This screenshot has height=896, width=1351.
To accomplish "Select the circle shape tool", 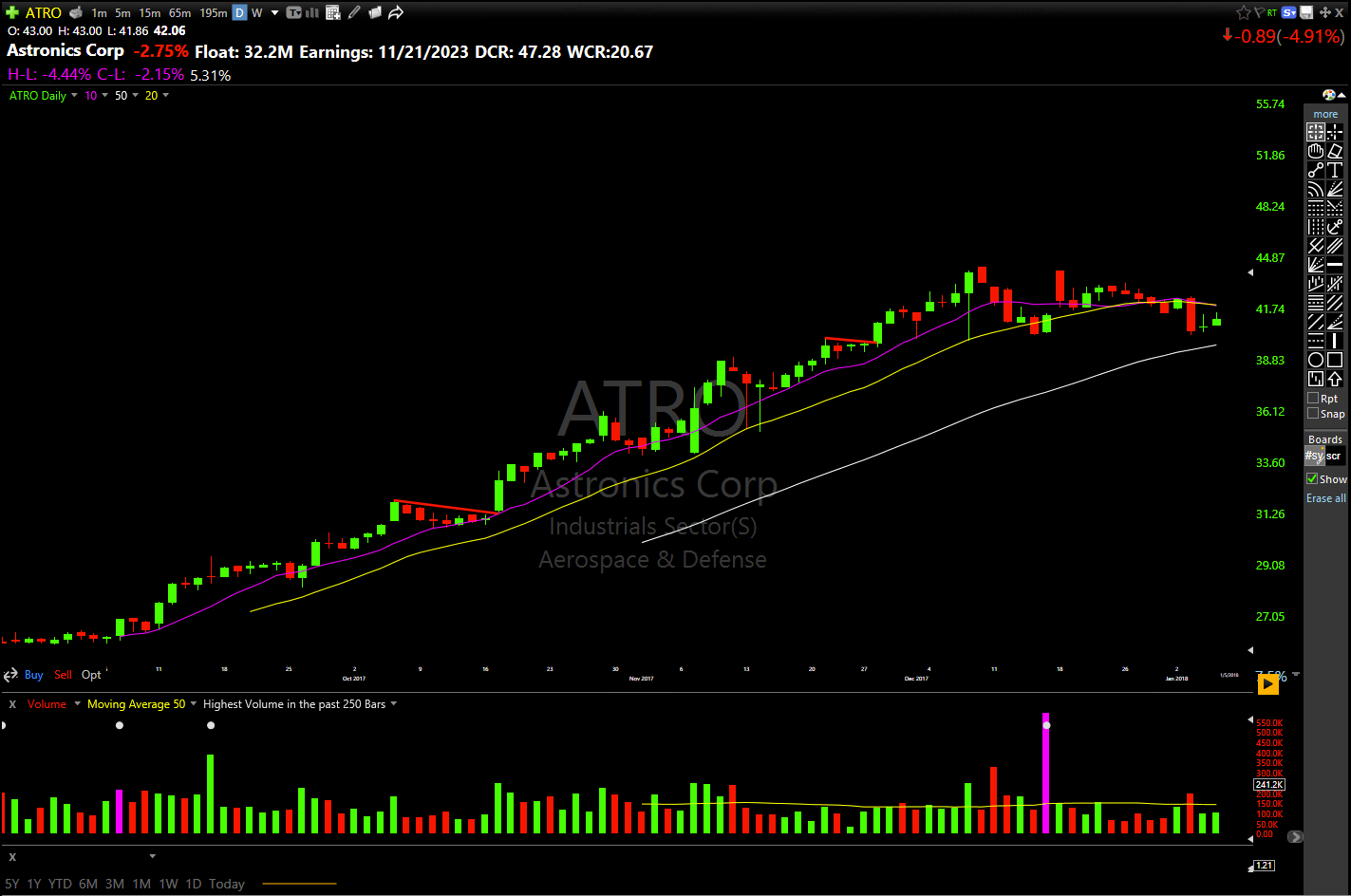I will tap(1316, 360).
